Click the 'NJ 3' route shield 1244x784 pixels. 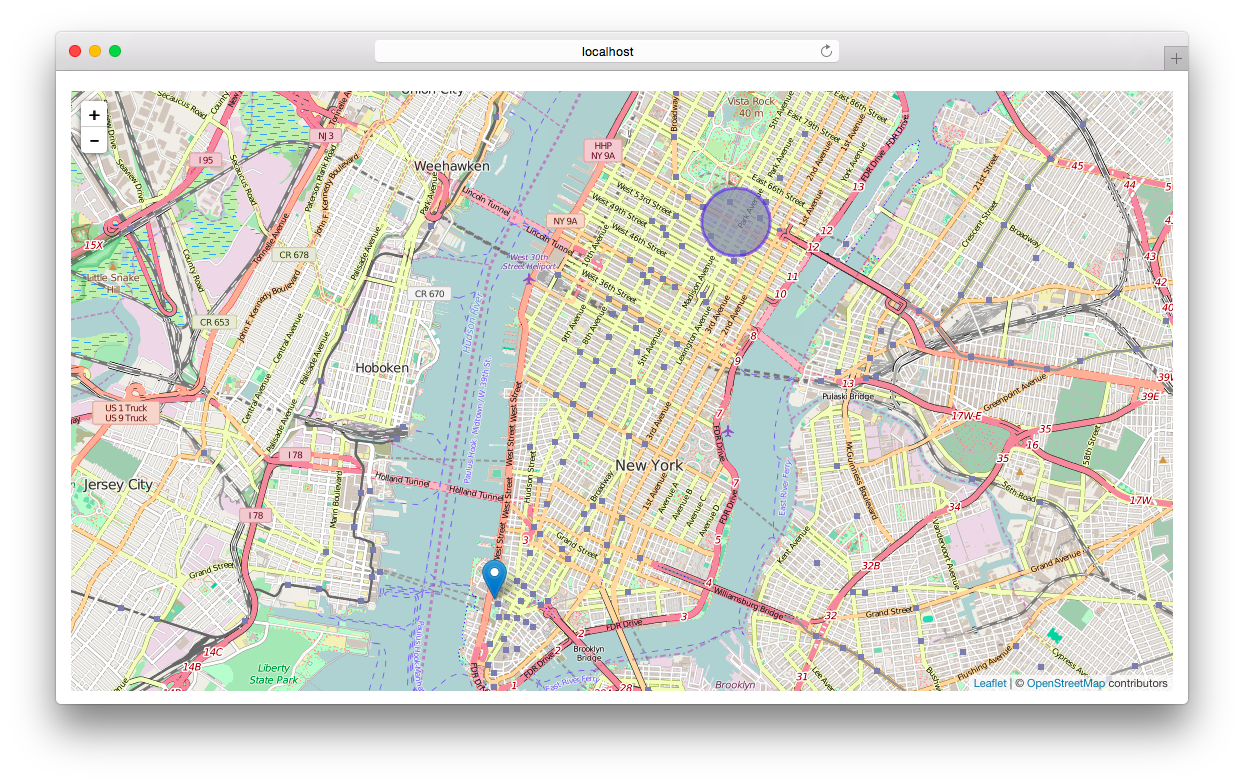coord(325,135)
